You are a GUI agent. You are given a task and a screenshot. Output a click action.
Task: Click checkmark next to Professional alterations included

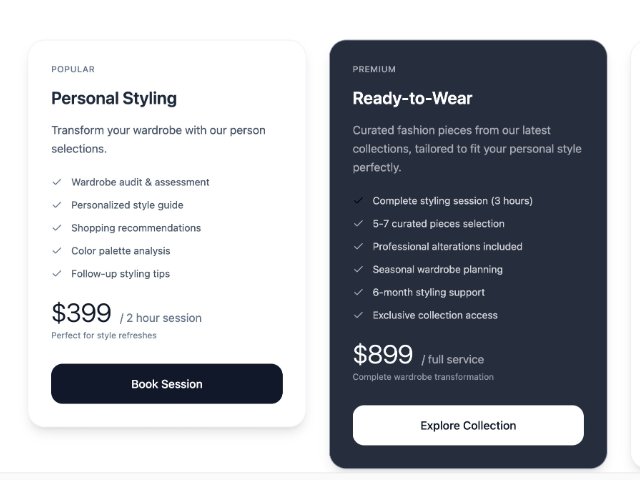[358, 247]
